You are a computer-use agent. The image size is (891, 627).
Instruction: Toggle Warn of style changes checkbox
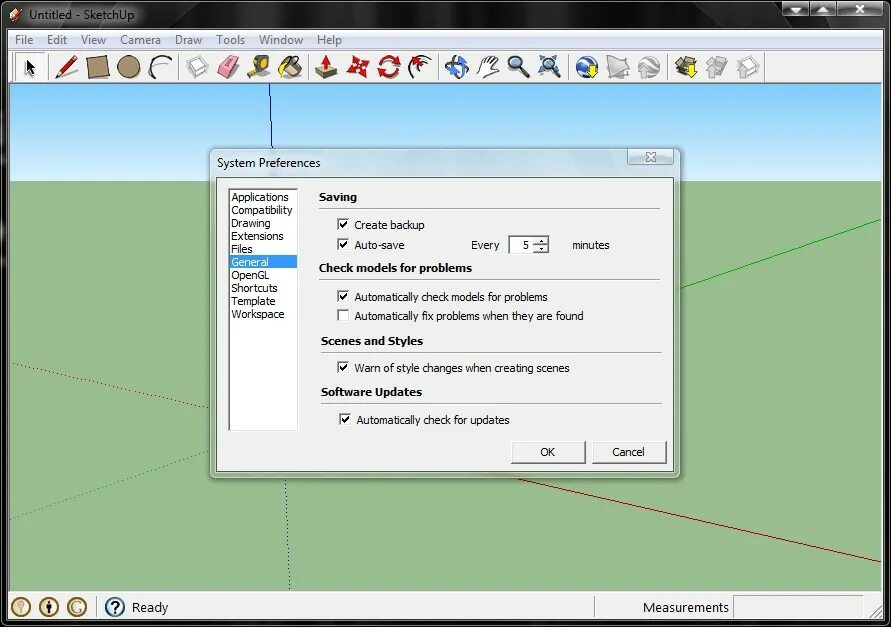343,367
